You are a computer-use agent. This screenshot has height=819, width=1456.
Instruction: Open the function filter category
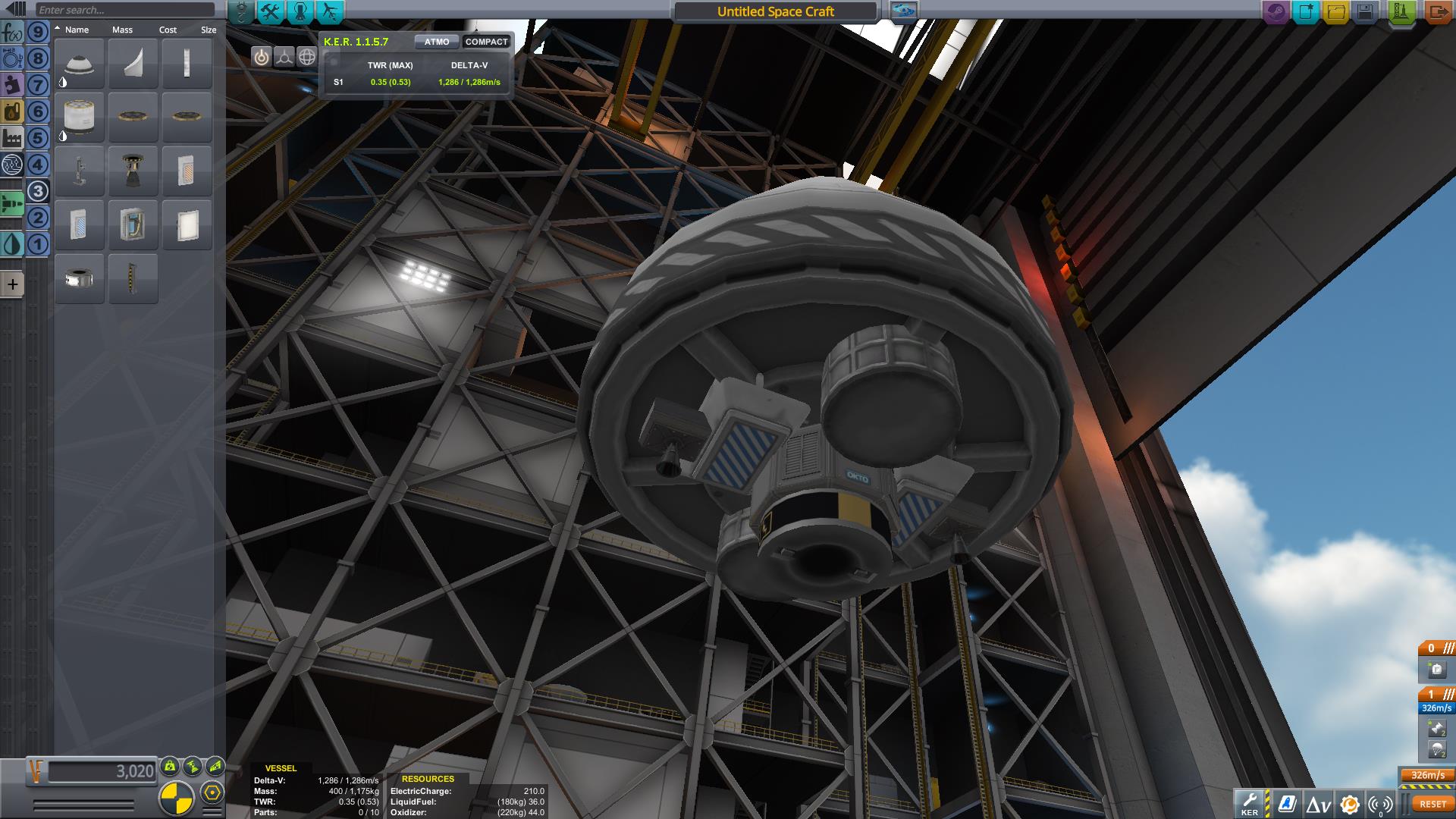coord(12,33)
